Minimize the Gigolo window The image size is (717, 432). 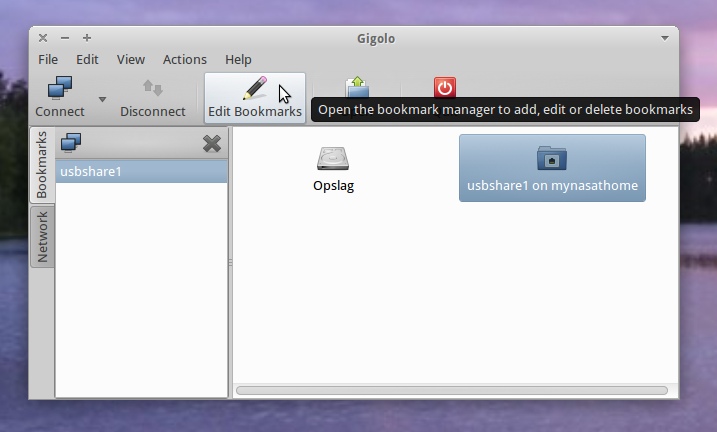click(65, 38)
